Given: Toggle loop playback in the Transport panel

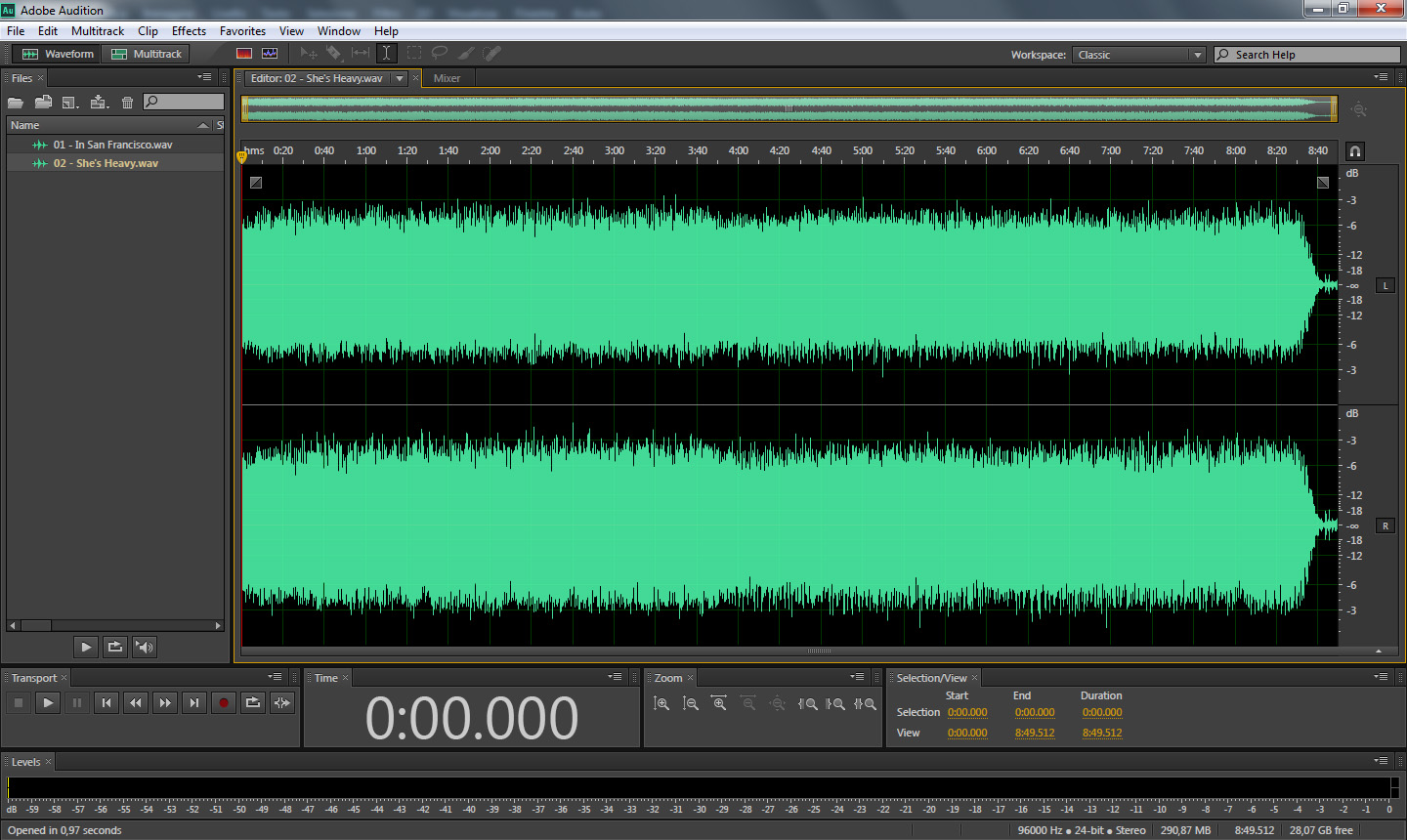Looking at the screenshot, I should [x=253, y=702].
